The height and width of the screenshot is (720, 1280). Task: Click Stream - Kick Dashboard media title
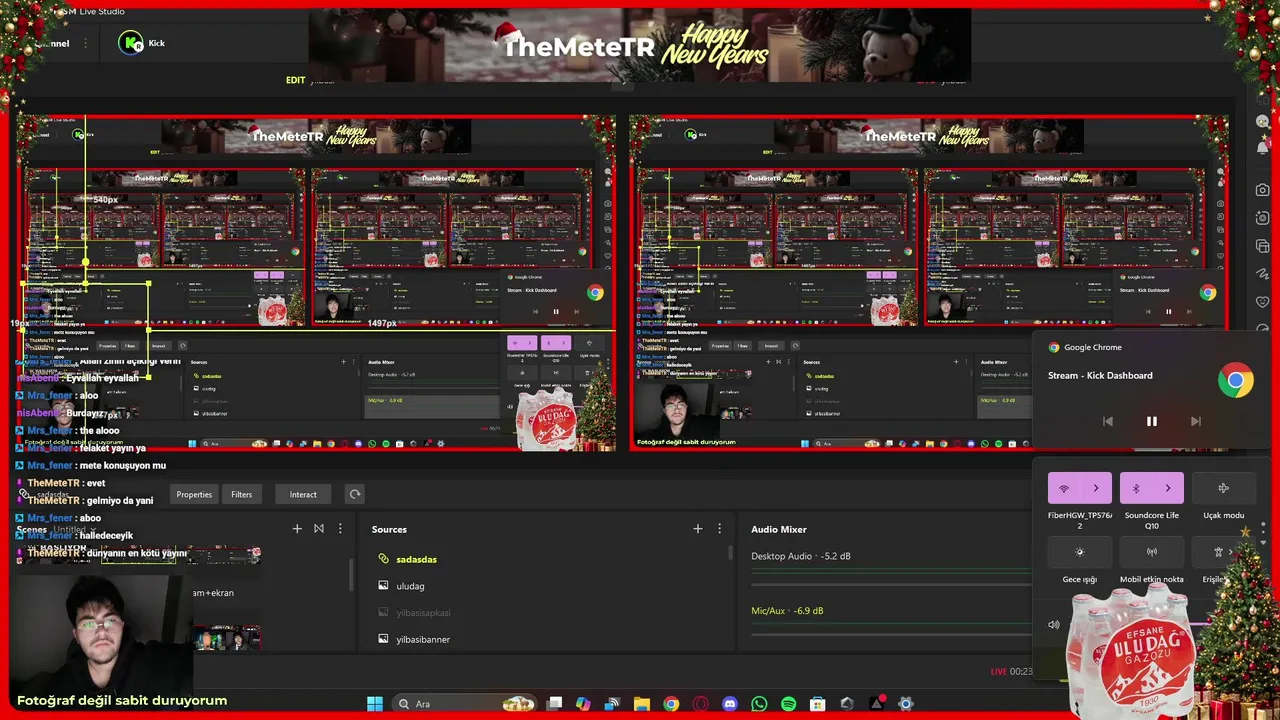point(1100,376)
